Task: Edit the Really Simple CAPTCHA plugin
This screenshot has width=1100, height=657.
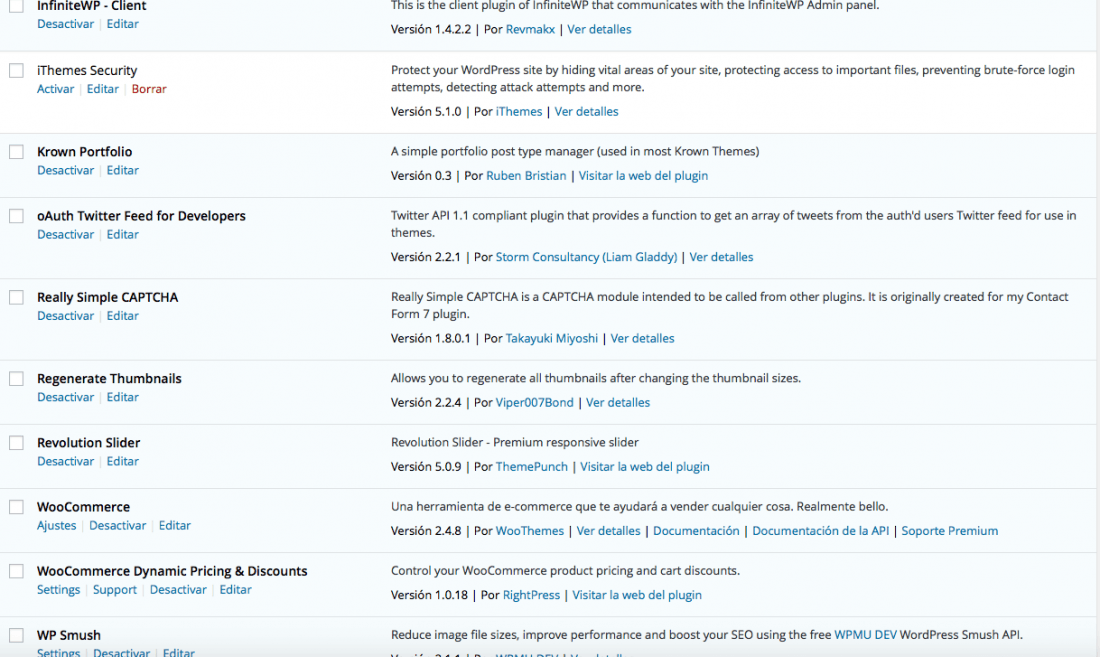Action: pos(123,316)
